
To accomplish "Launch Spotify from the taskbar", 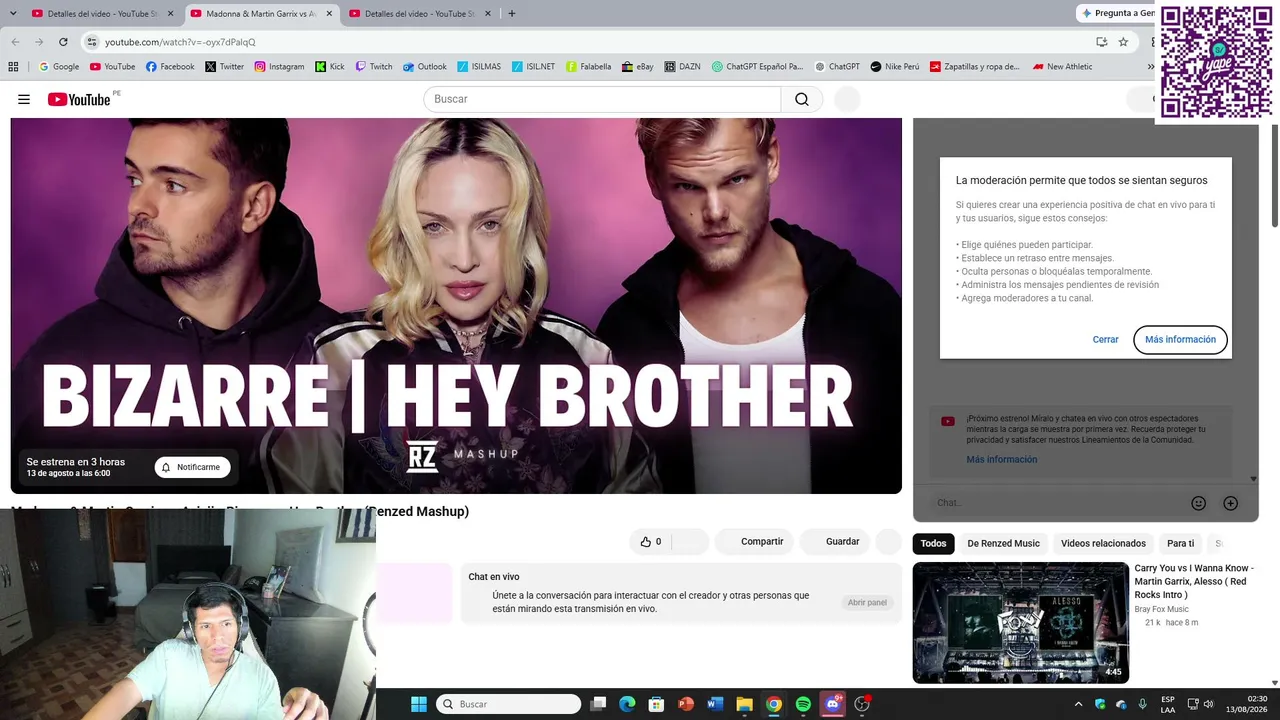I will 803,704.
